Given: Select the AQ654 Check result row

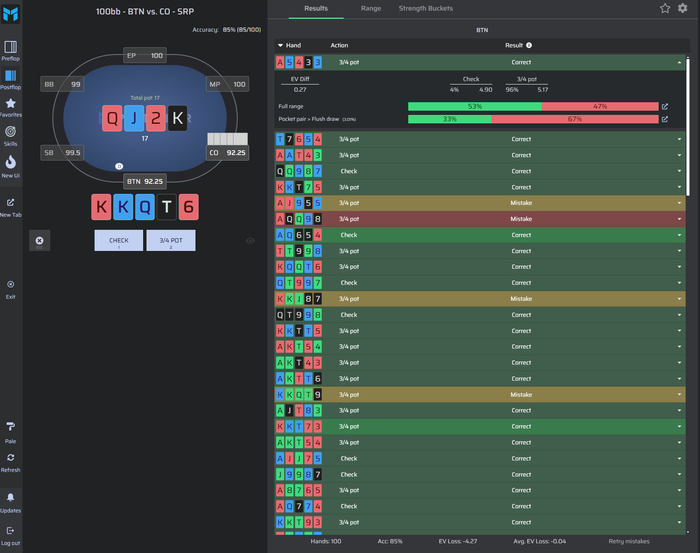Looking at the screenshot, I should [x=480, y=235].
